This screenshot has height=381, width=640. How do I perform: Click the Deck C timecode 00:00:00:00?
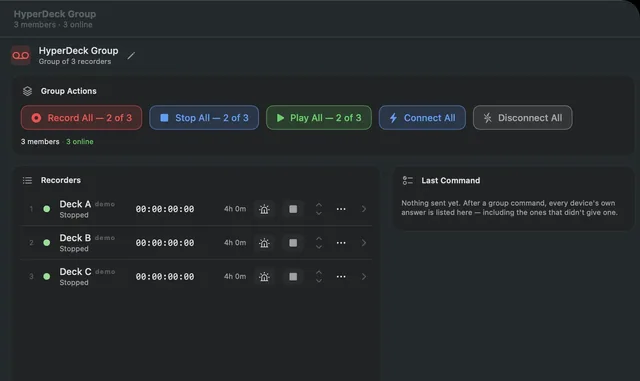[165, 277]
